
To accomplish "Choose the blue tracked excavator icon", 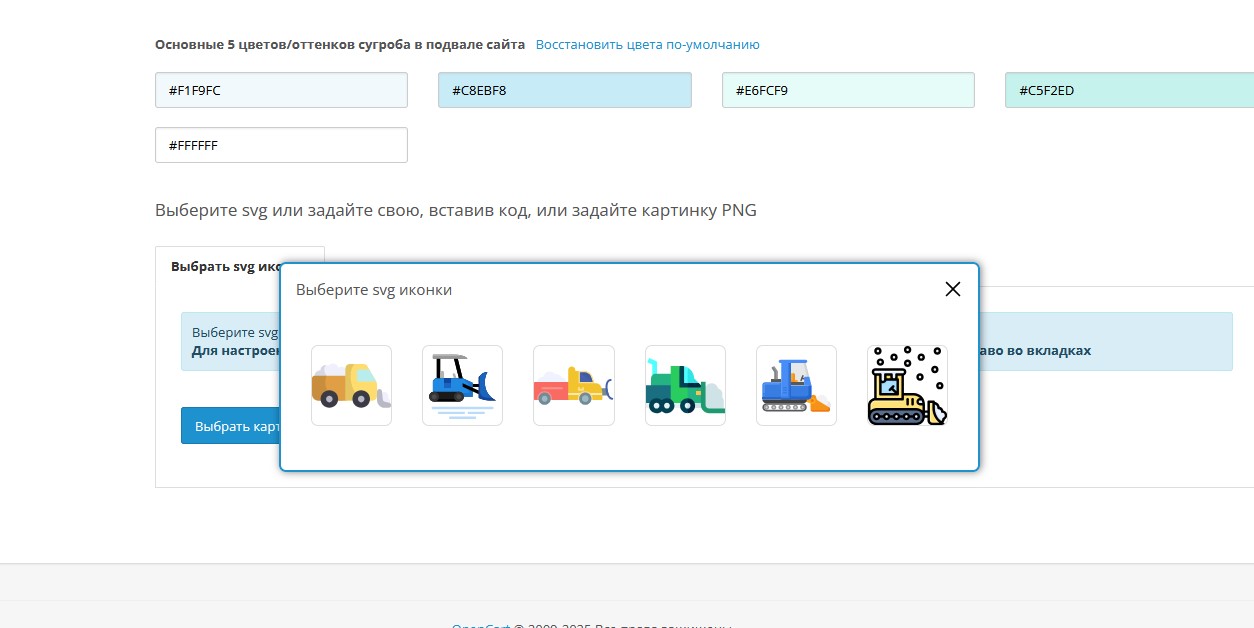I will click(796, 386).
